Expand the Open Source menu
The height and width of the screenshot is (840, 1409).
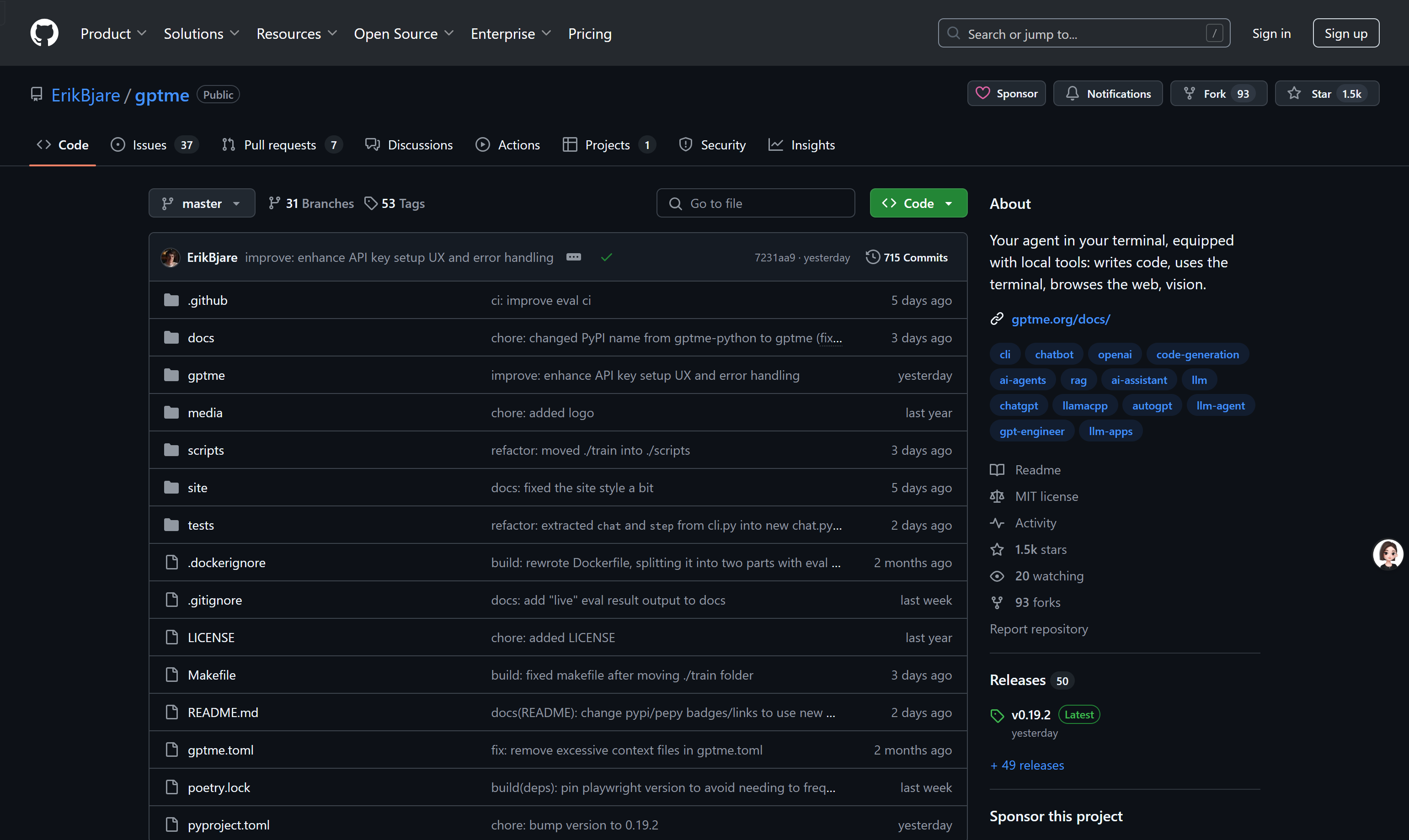[404, 33]
